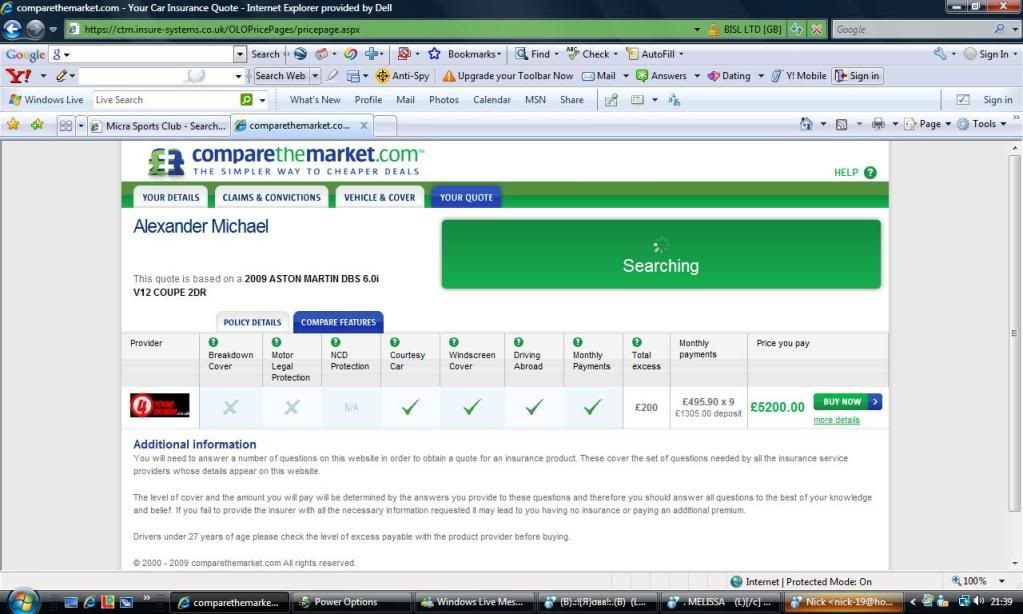Image resolution: width=1023 pixels, height=614 pixels.
Task: Open the YOUR DETAILS tab
Action: tap(170, 197)
